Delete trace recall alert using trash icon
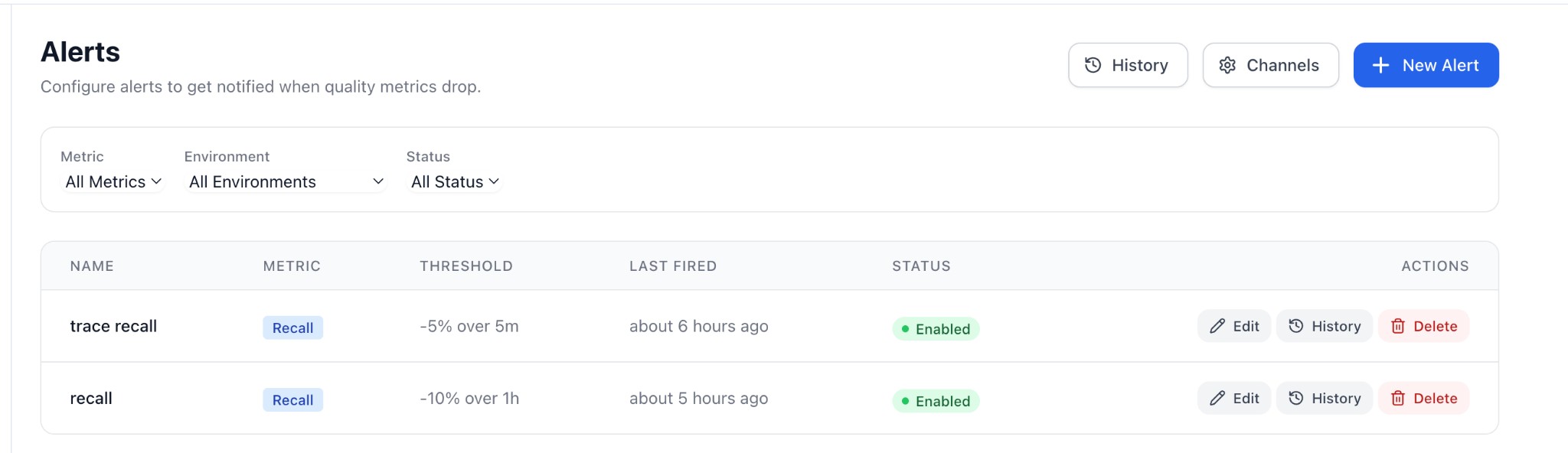The height and width of the screenshot is (453, 1568). pos(1399,326)
